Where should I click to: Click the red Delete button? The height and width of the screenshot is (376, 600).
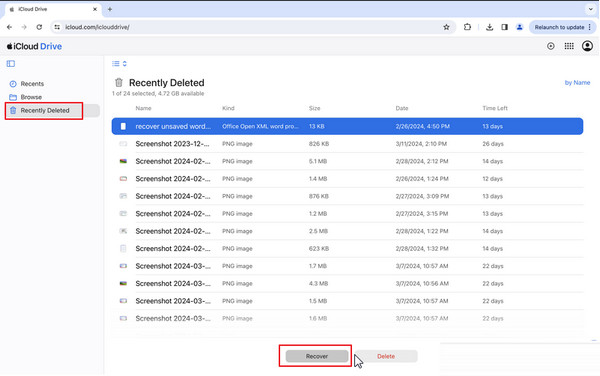[386, 356]
